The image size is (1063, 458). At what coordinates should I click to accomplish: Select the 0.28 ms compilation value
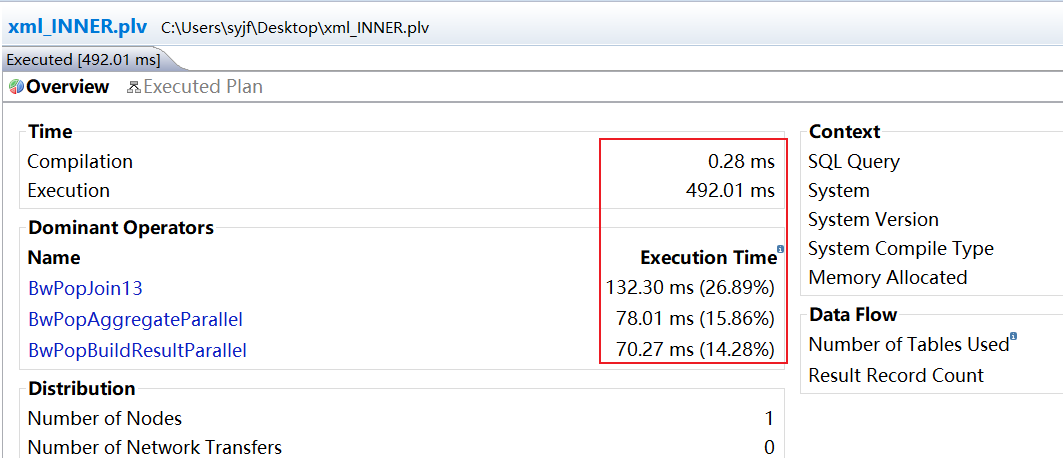click(x=741, y=161)
